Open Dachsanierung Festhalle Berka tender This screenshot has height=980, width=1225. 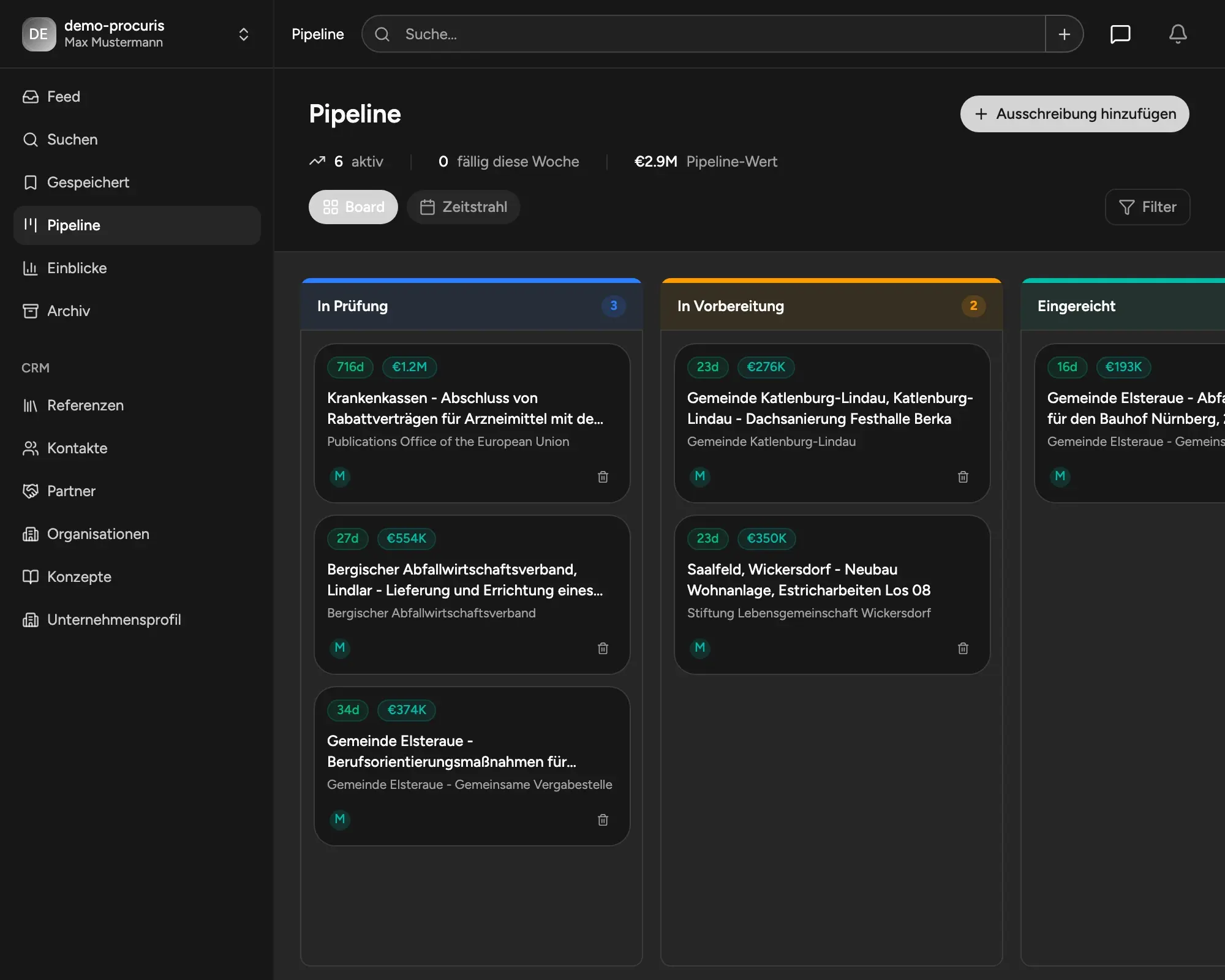(x=830, y=409)
